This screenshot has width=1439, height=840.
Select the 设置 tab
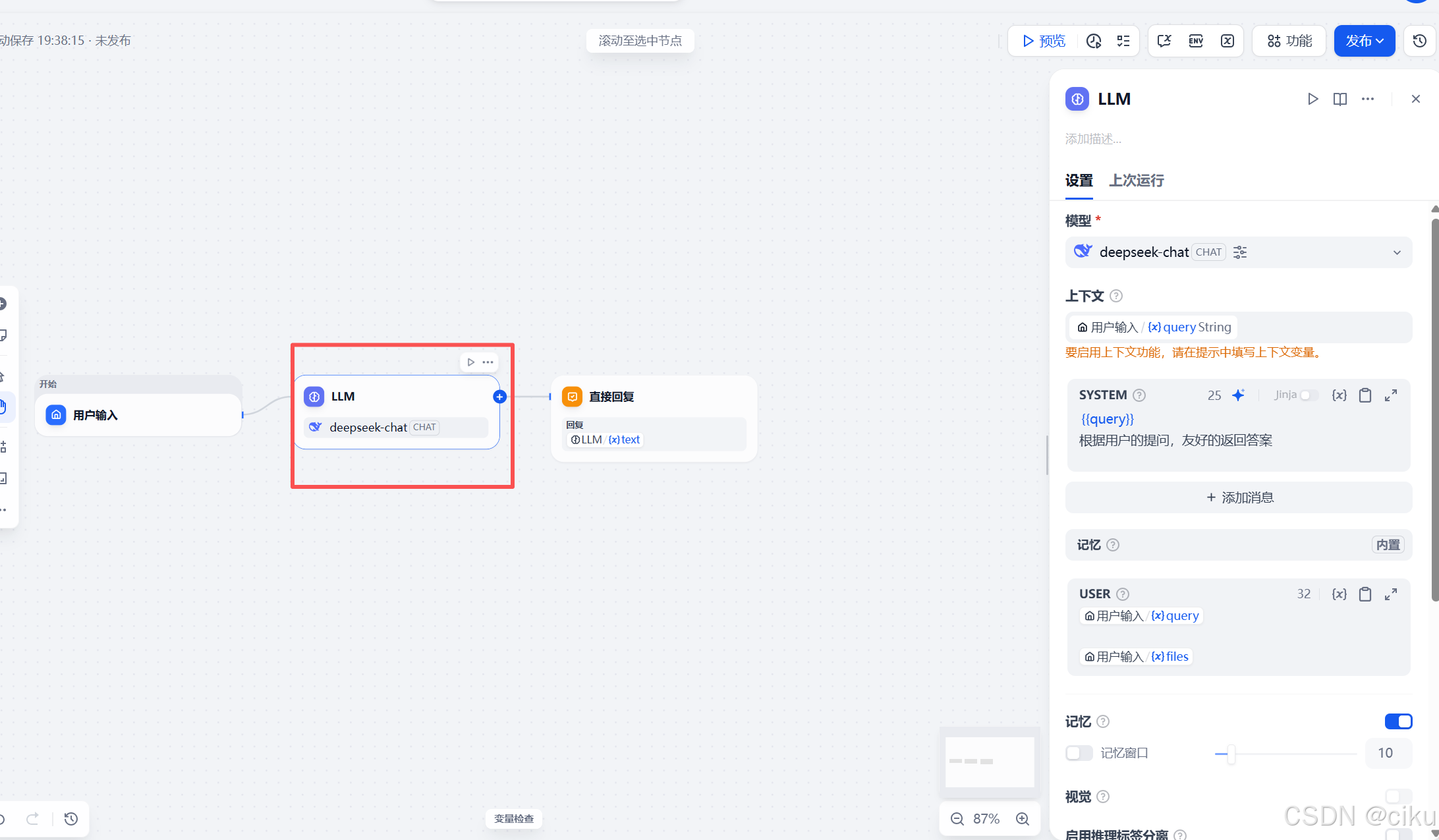(1079, 181)
